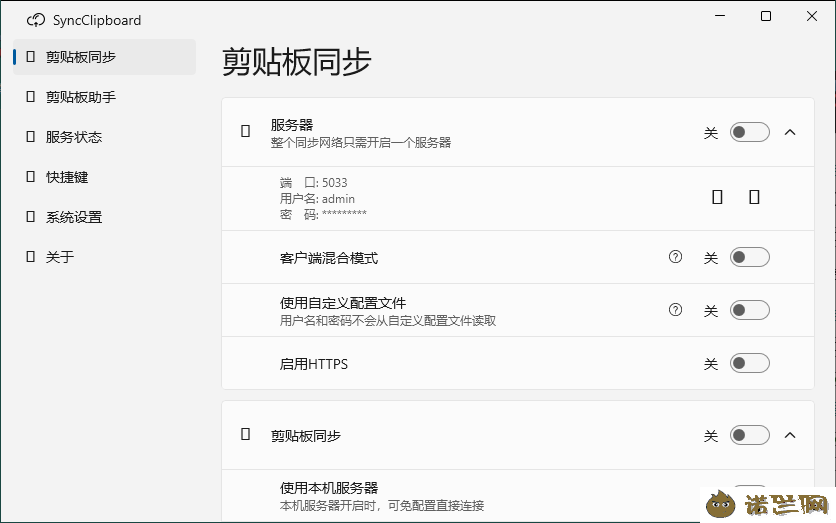Toggle the 服务器 switch on
Screen dimensions: 836x523
point(750,132)
